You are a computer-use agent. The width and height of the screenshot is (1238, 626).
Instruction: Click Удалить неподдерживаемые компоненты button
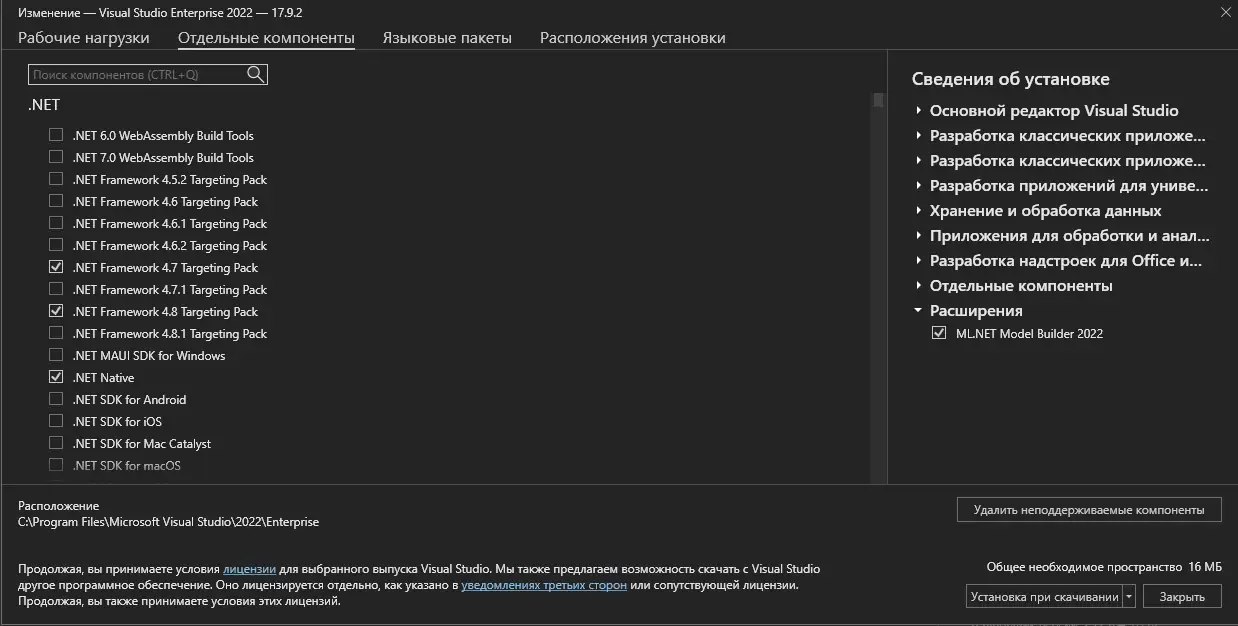pos(1089,510)
